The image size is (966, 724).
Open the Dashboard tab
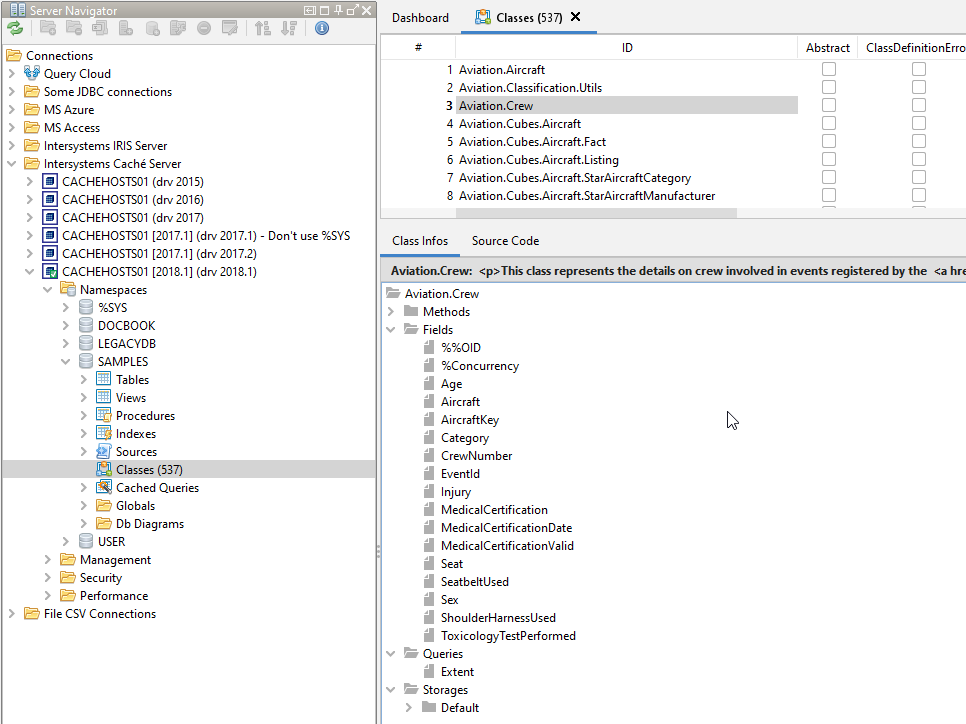pyautogui.click(x=420, y=18)
